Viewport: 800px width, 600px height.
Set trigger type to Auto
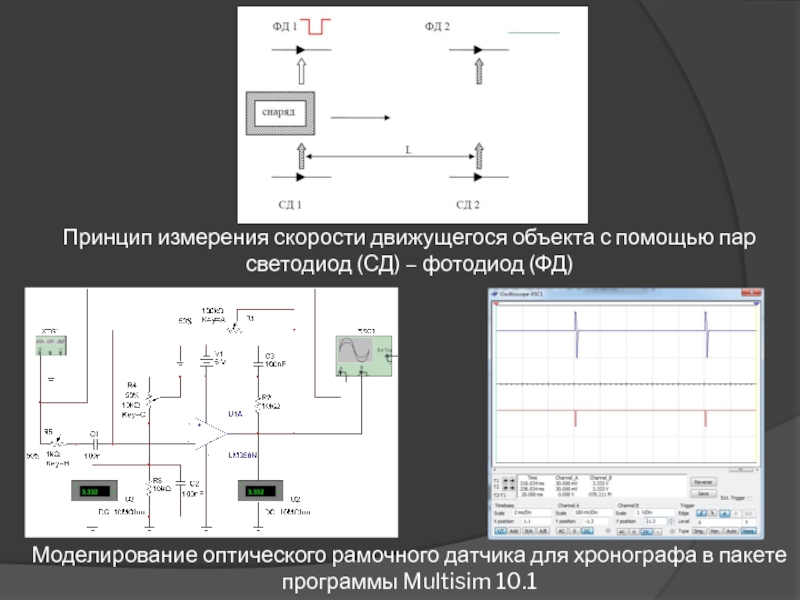point(732,531)
